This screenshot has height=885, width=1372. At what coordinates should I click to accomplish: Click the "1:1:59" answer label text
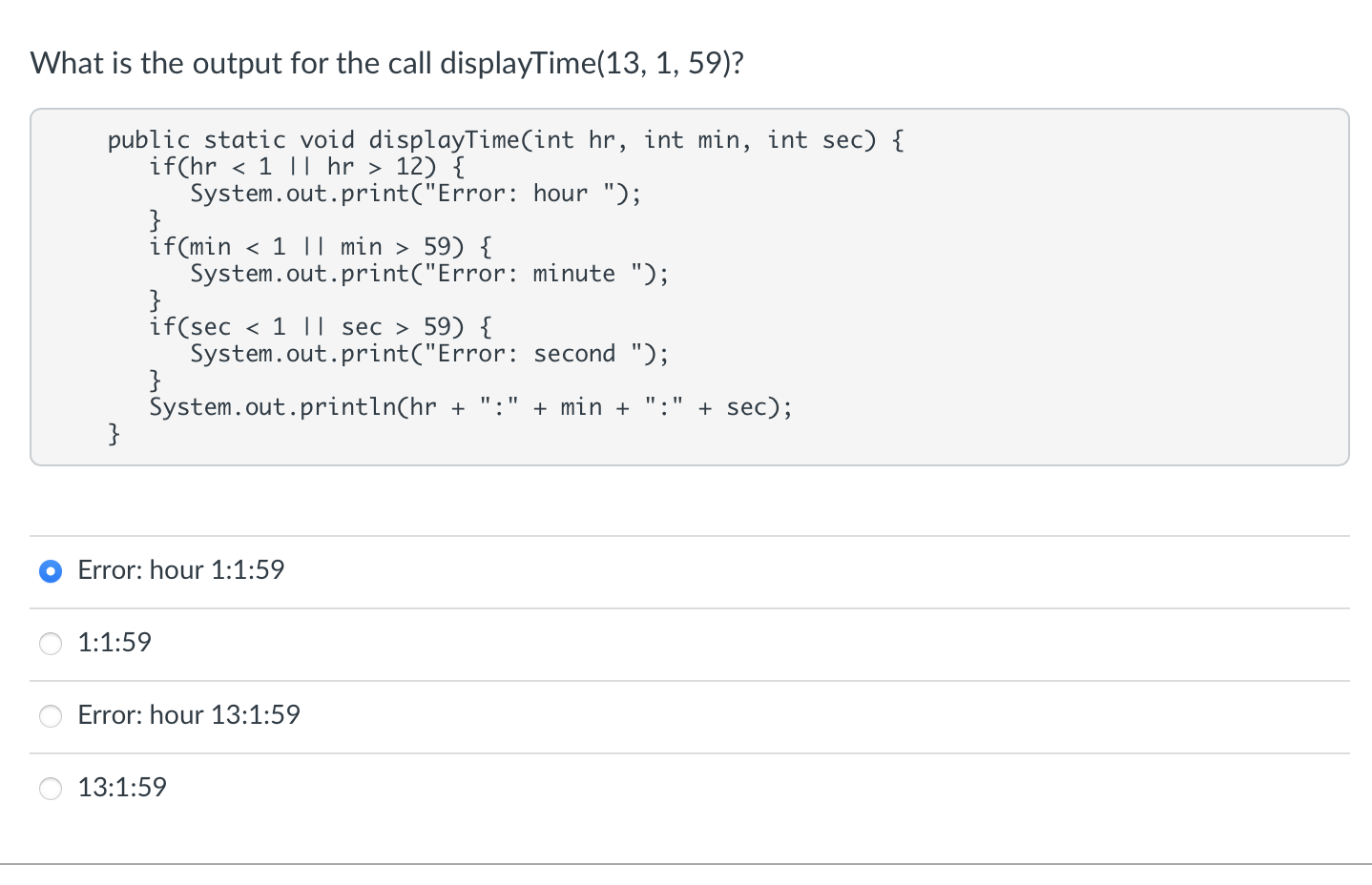114,643
